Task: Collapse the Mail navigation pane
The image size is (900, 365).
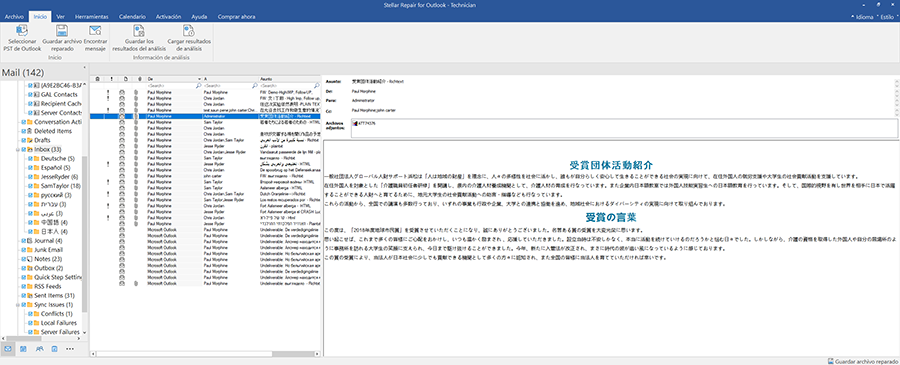Action: point(85,67)
